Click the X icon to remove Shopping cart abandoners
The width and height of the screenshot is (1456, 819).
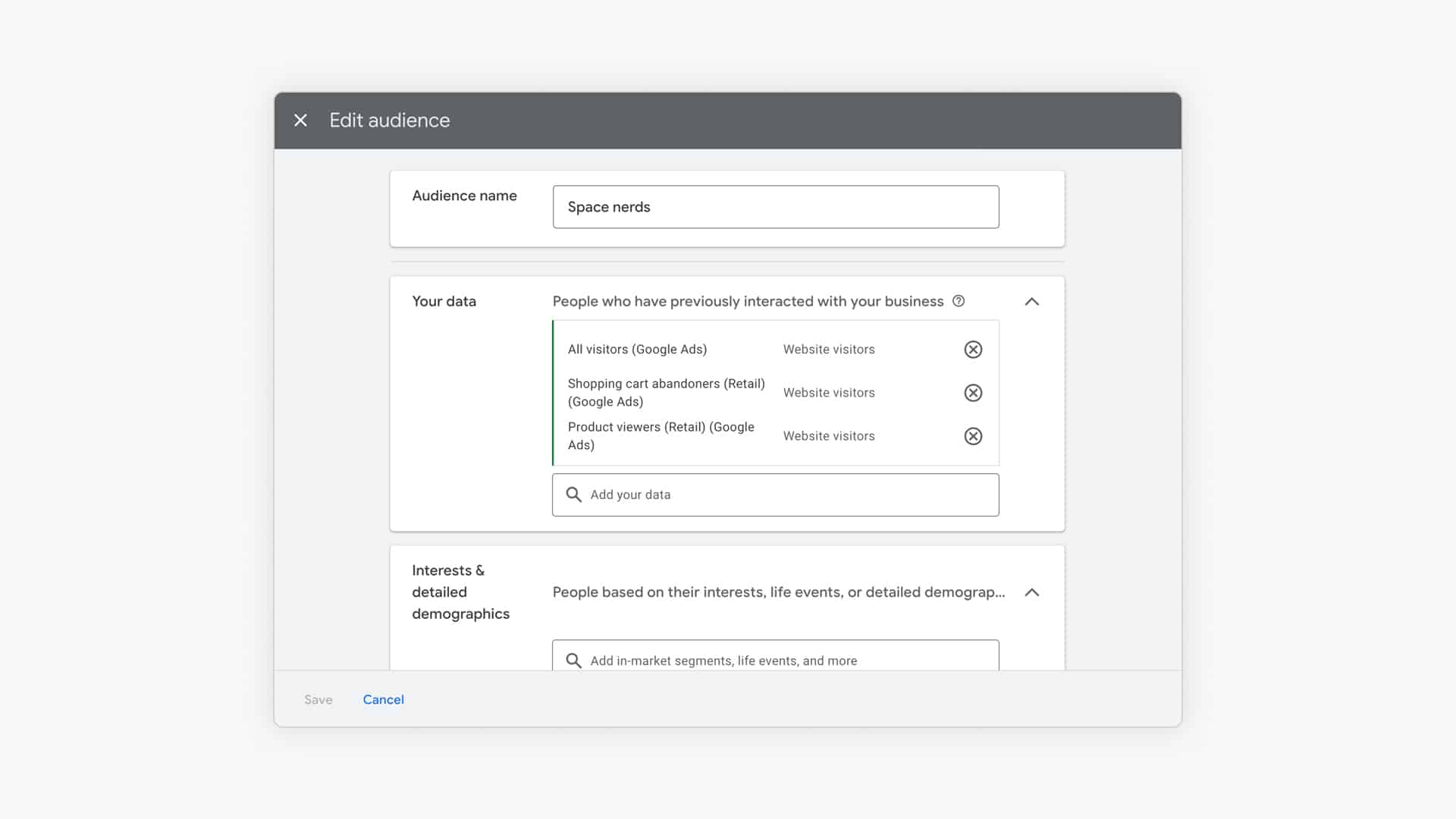[x=972, y=392]
